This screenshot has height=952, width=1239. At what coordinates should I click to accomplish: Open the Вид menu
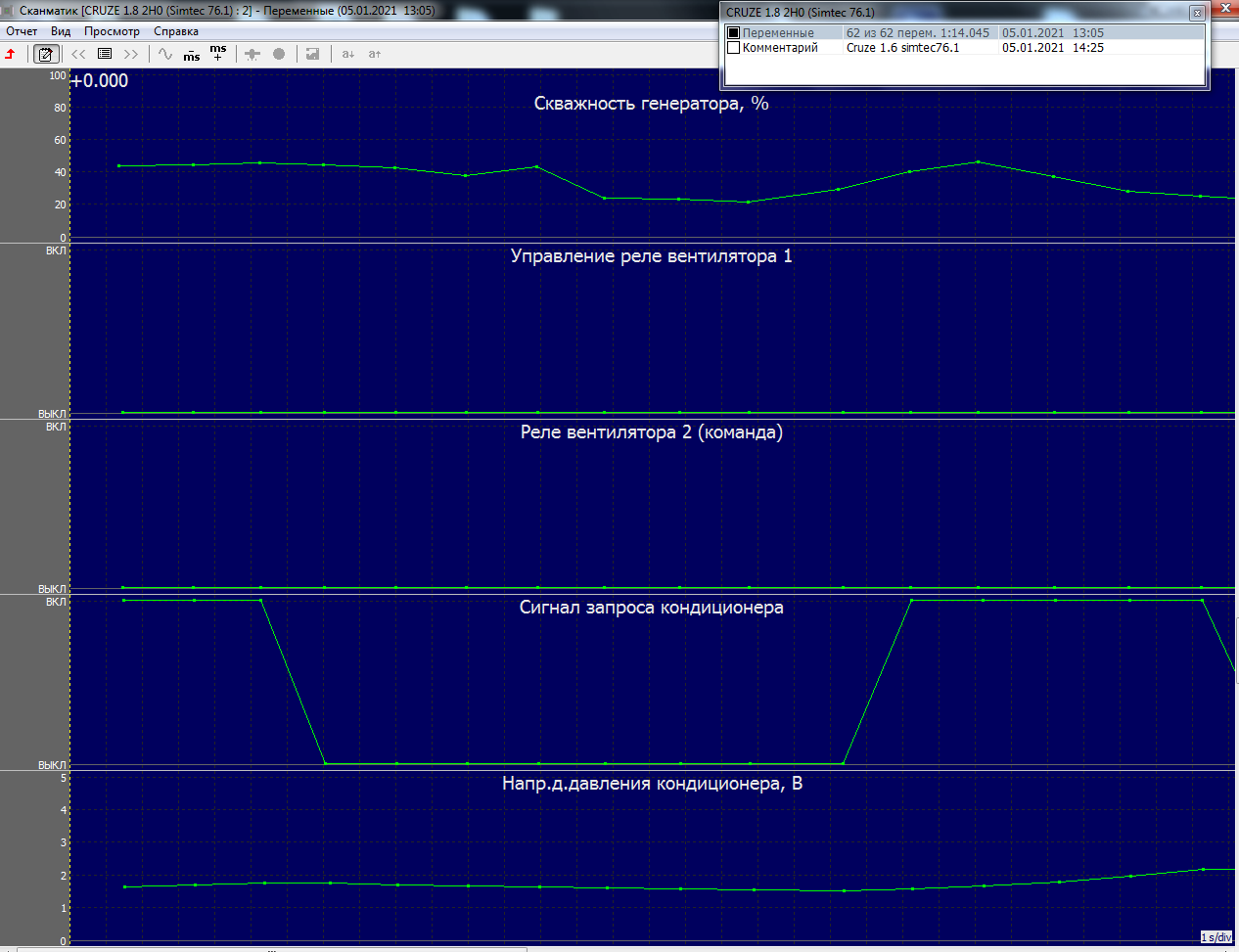click(x=61, y=31)
